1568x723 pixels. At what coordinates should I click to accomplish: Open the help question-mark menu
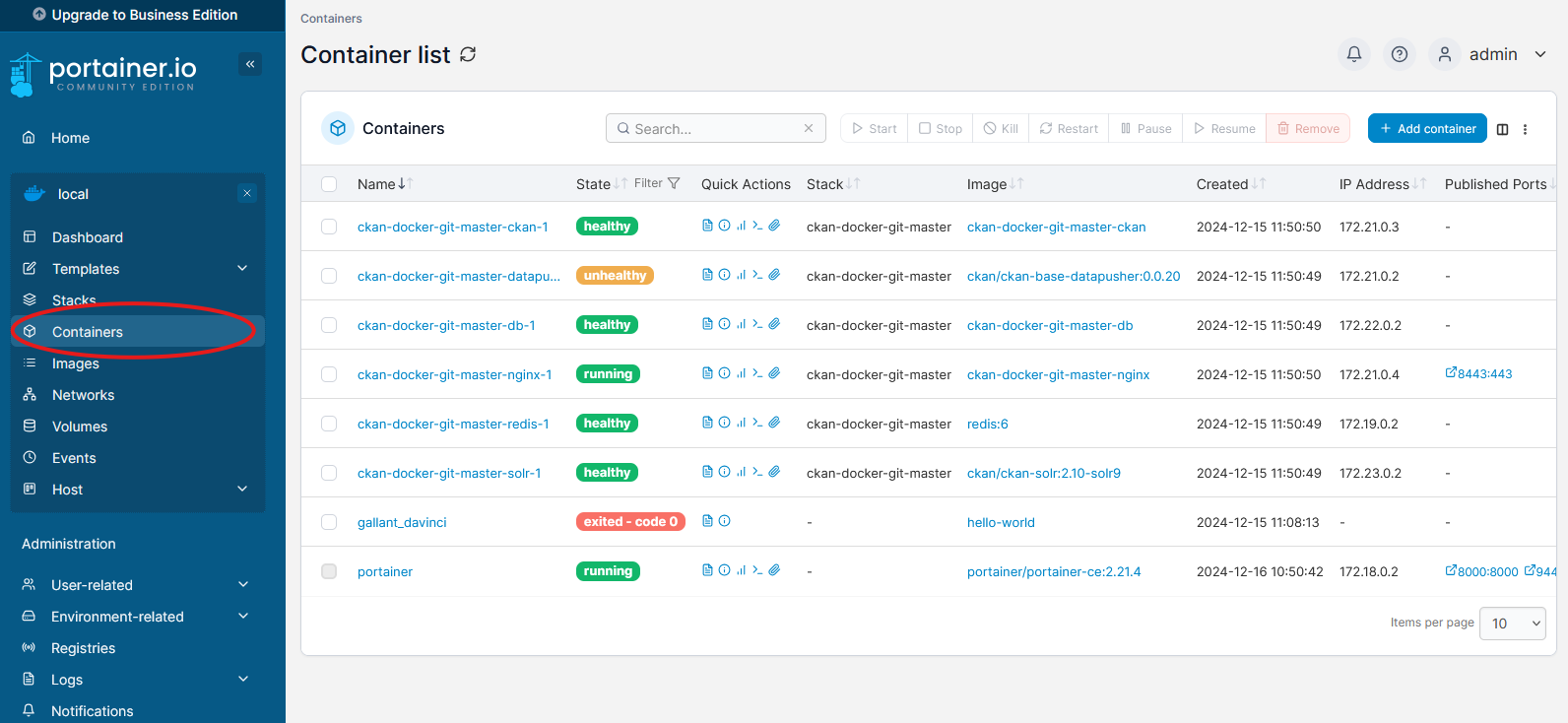coord(1400,54)
